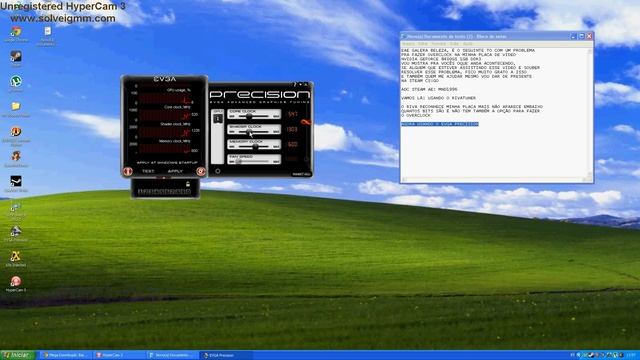Toggle the fan auto circle next to fan speed
This screenshot has height=360, width=640.
[x=306, y=159]
